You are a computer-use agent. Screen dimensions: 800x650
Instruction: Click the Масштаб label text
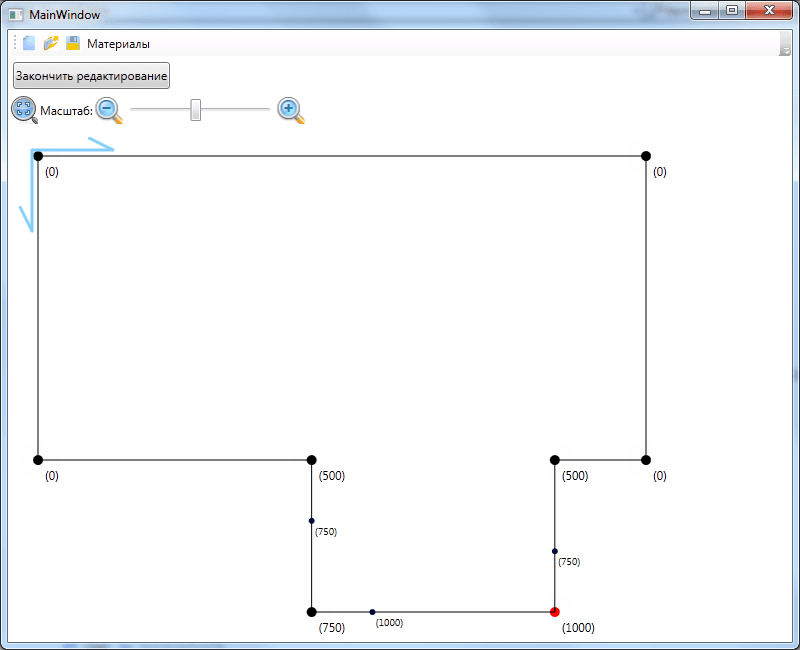[x=66, y=111]
